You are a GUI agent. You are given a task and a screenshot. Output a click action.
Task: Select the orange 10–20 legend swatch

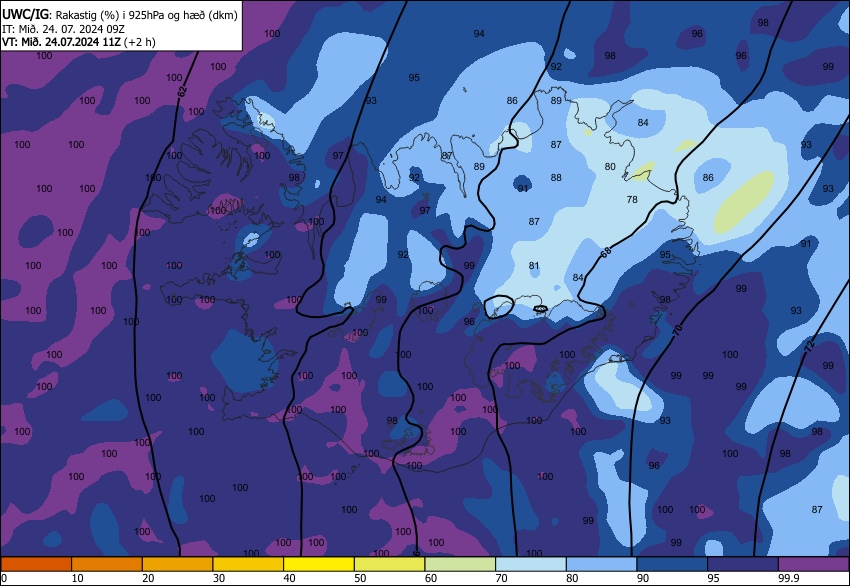107,564
